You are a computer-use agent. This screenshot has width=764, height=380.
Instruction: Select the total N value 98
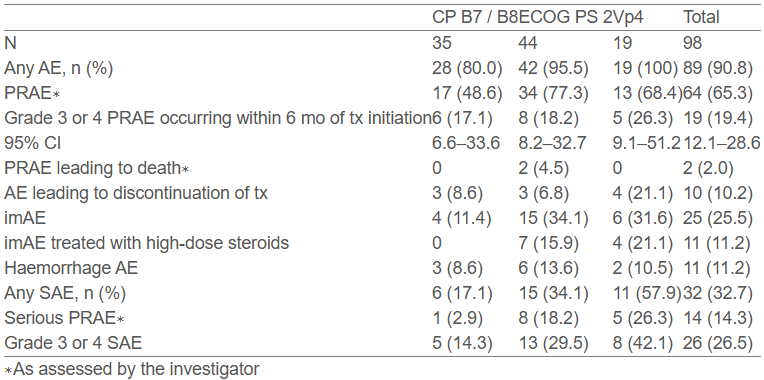(692, 43)
